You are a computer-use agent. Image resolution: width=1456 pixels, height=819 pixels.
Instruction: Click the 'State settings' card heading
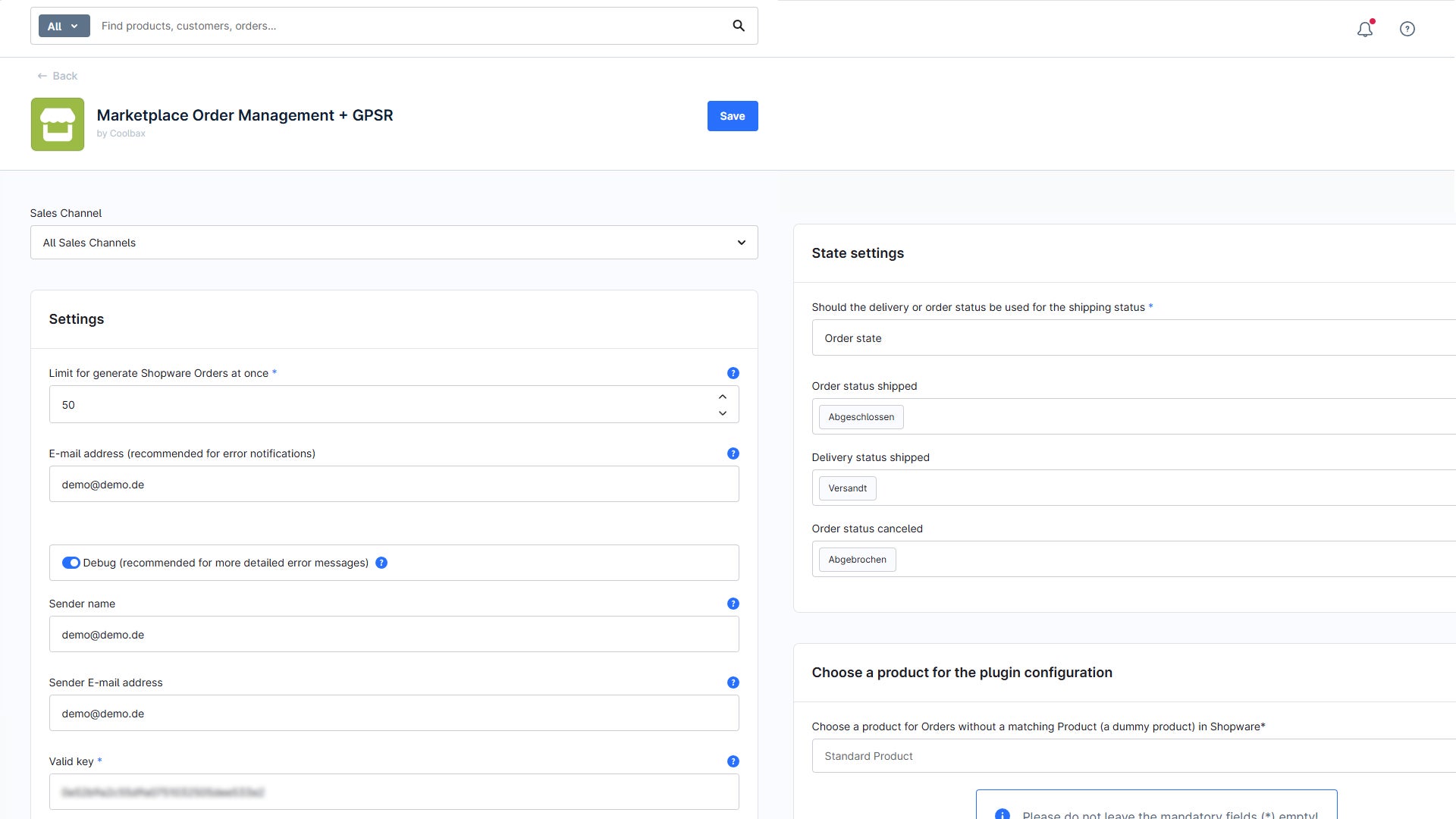(858, 253)
